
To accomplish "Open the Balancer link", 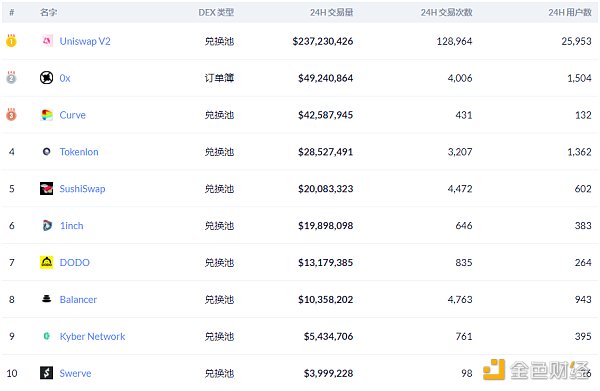I will coord(78,300).
